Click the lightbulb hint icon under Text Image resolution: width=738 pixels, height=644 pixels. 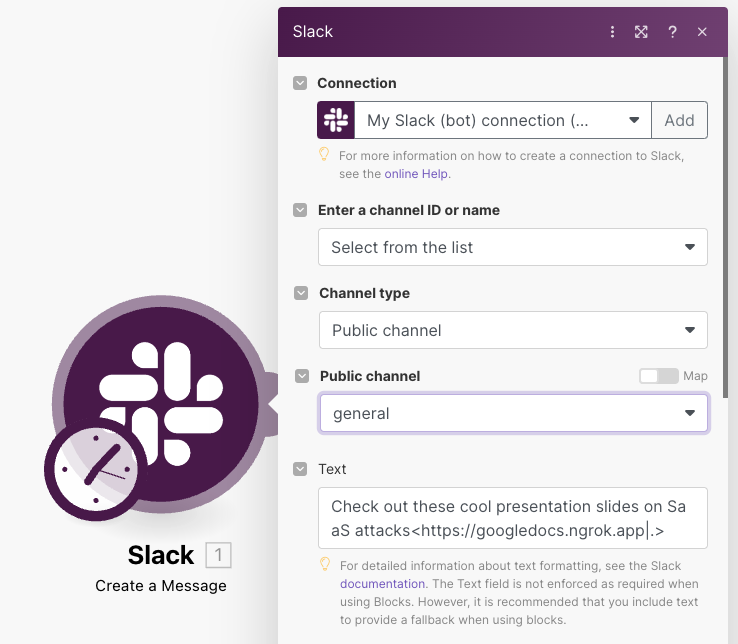pos(325,564)
